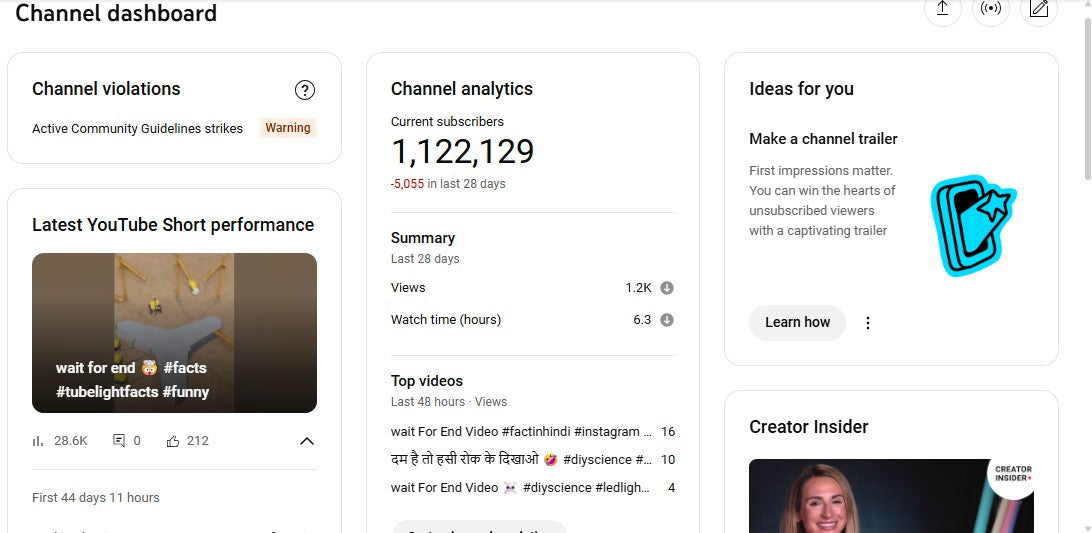Open three-dot menu next to Learn how
Screen dimensions: 1092x533
[x=868, y=323]
